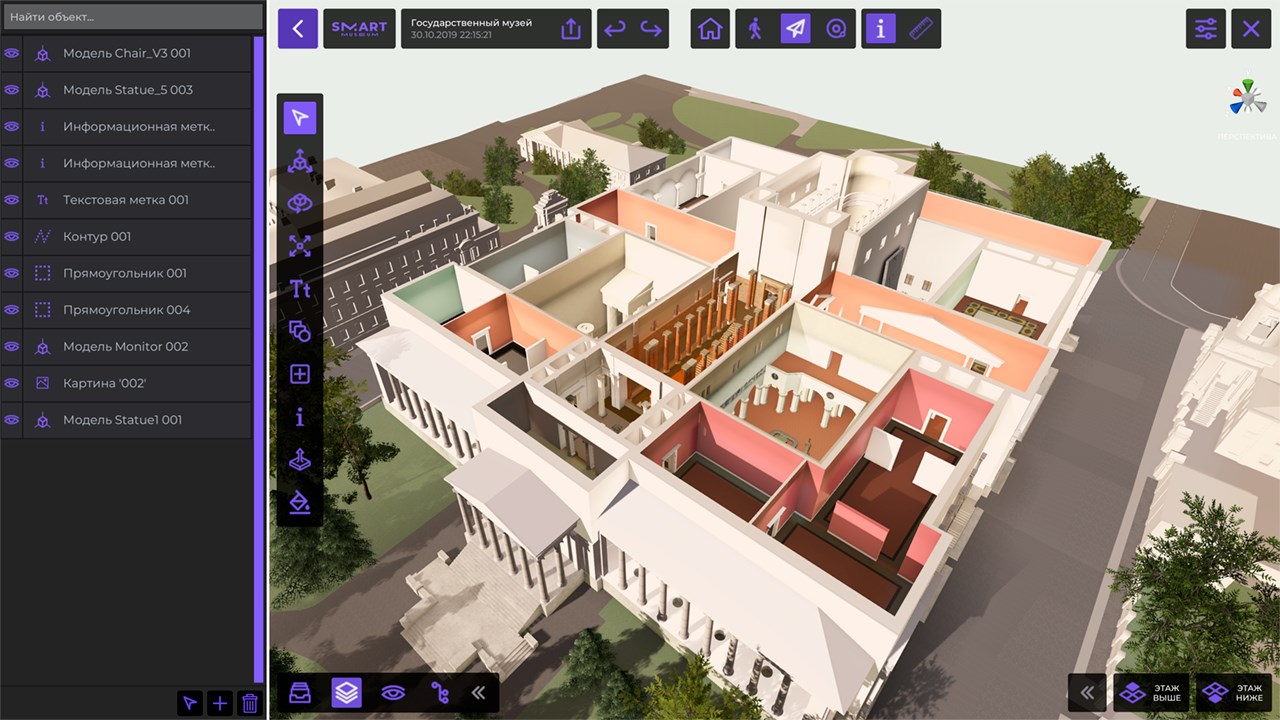Go back with the left chevron button
The width and height of the screenshot is (1280, 720).
tap(297, 29)
